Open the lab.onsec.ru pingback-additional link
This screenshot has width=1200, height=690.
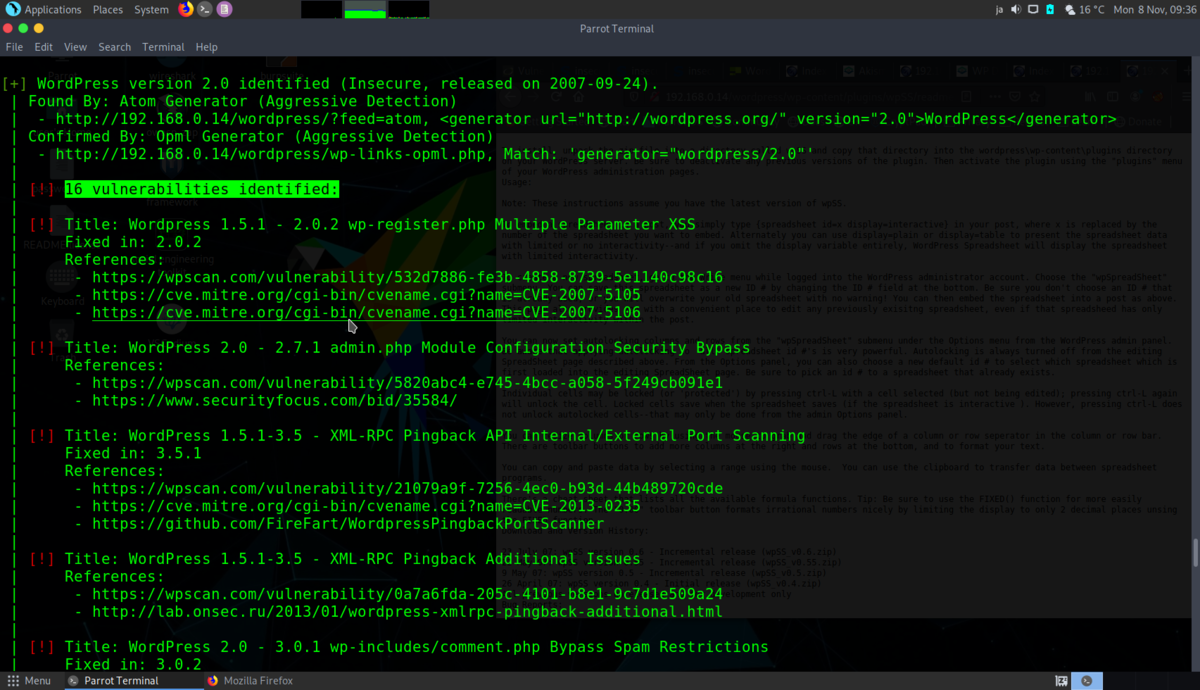[x=407, y=612]
